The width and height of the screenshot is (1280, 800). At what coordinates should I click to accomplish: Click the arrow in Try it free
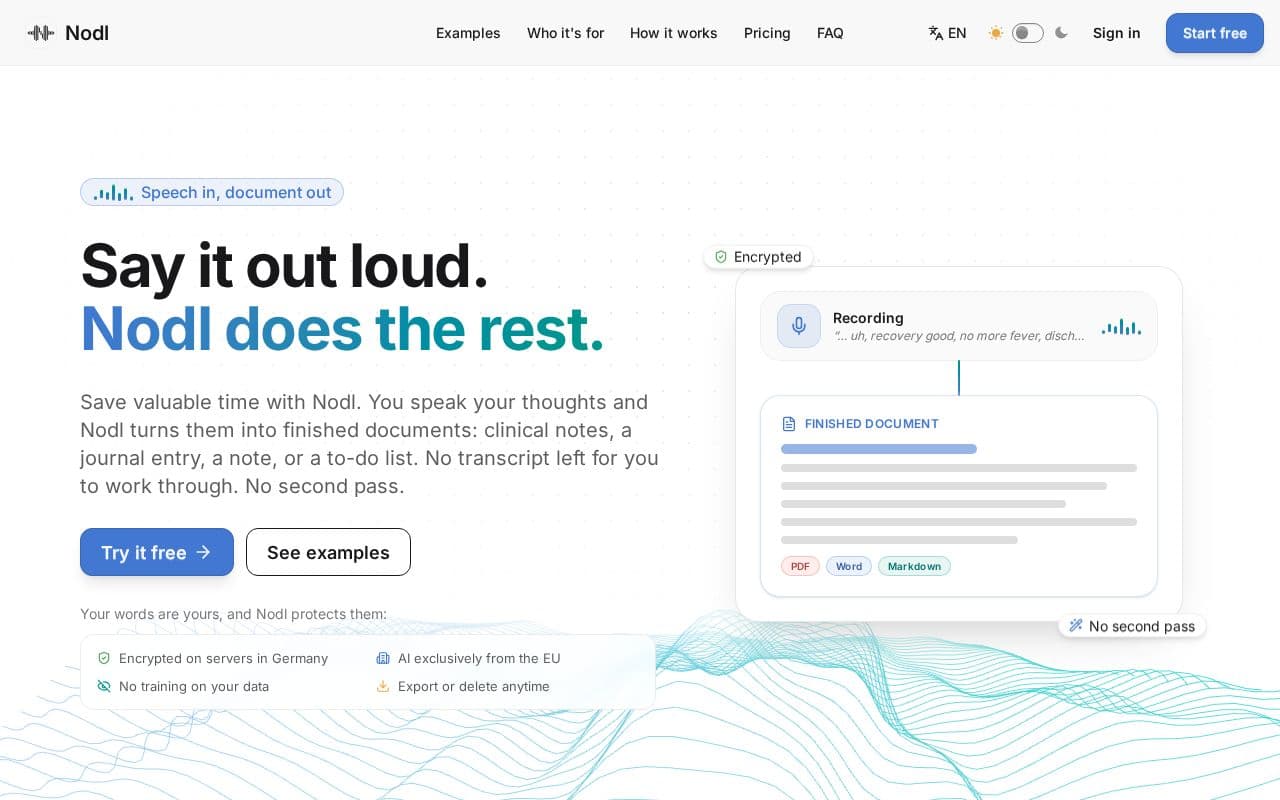(x=203, y=552)
